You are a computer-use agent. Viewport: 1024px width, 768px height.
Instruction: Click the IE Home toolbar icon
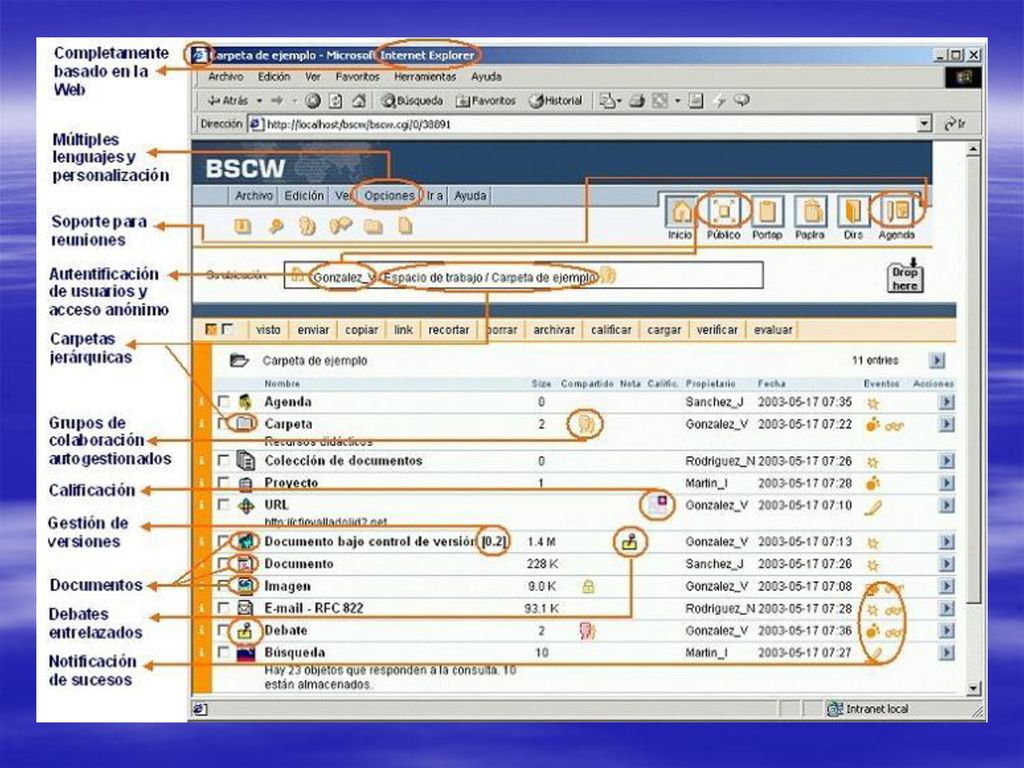click(x=359, y=101)
